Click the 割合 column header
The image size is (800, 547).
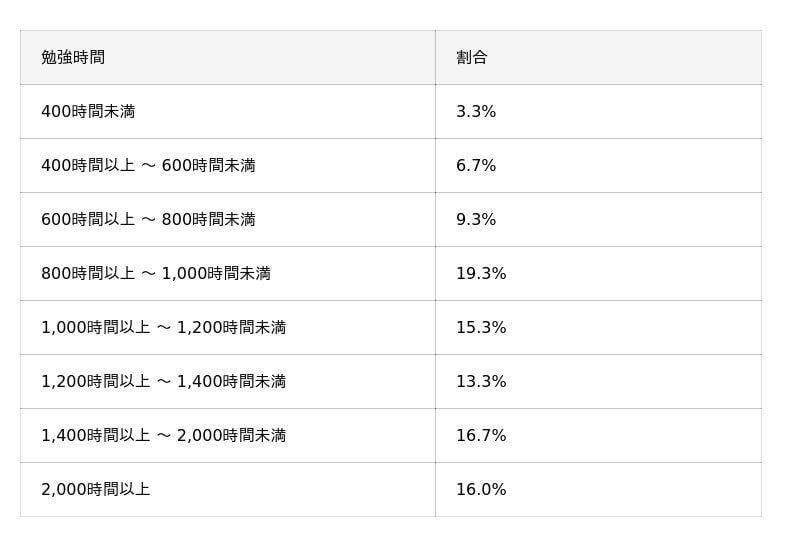point(471,58)
